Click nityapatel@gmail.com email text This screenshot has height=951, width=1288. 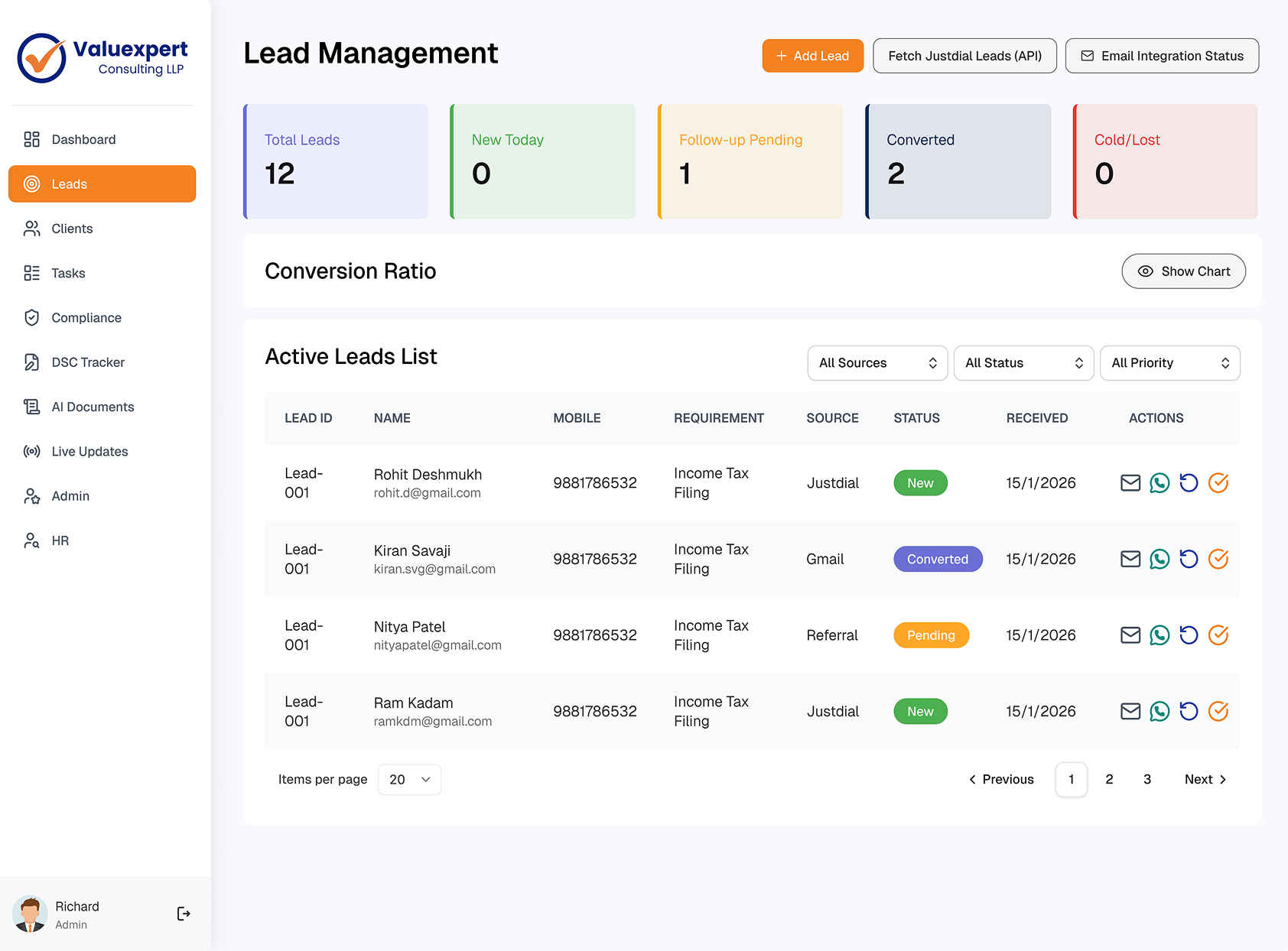437,645
